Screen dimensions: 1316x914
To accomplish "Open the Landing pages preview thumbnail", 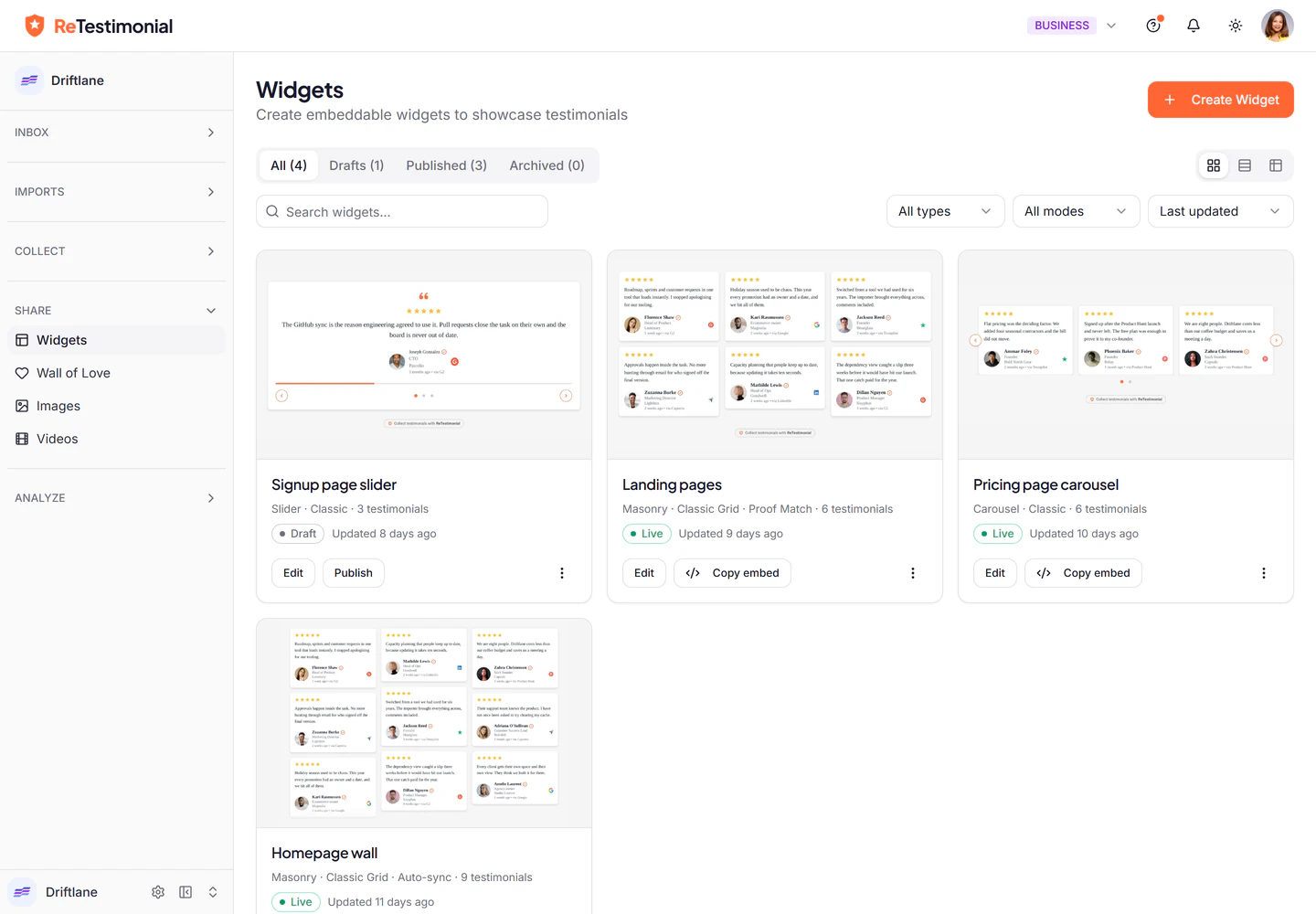I will (x=775, y=355).
